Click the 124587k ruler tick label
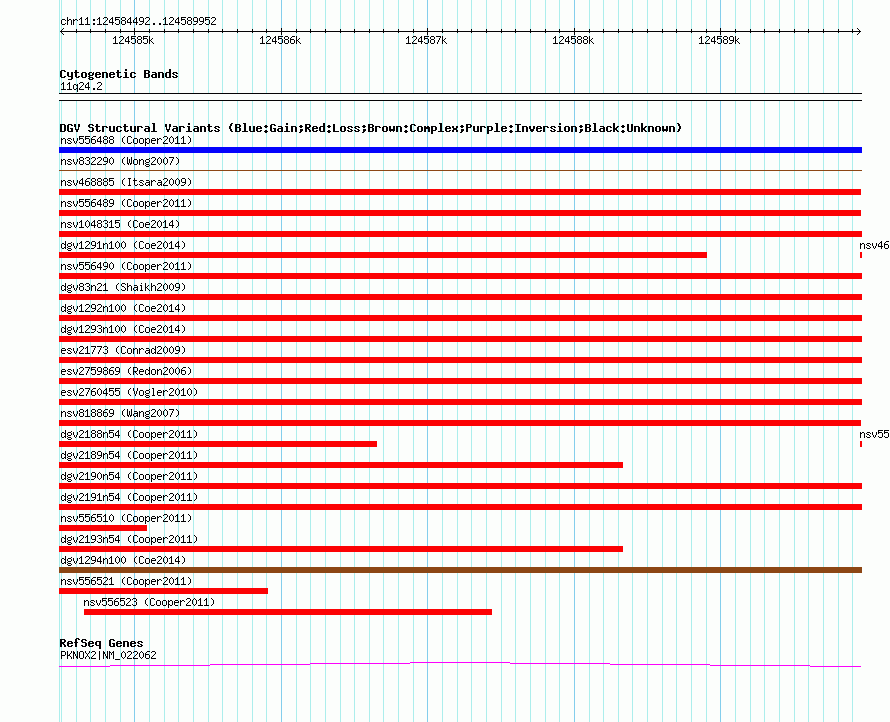This screenshot has width=890, height=722. coord(426,40)
